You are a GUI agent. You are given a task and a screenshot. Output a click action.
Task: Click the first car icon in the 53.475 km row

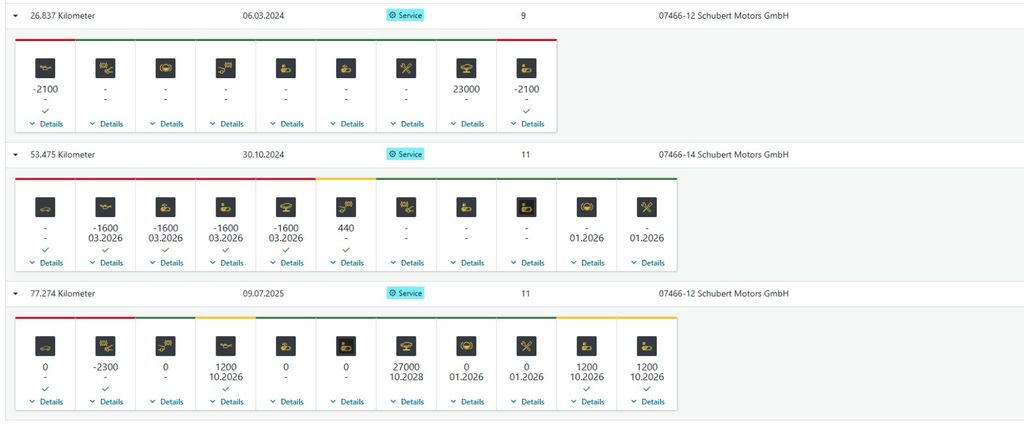(x=45, y=208)
